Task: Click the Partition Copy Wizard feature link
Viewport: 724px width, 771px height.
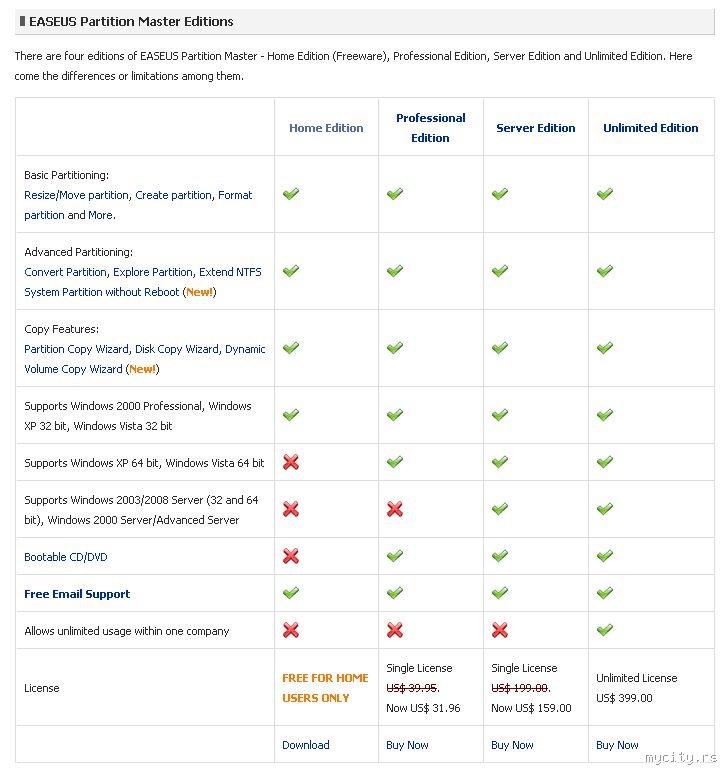Action: (76, 349)
